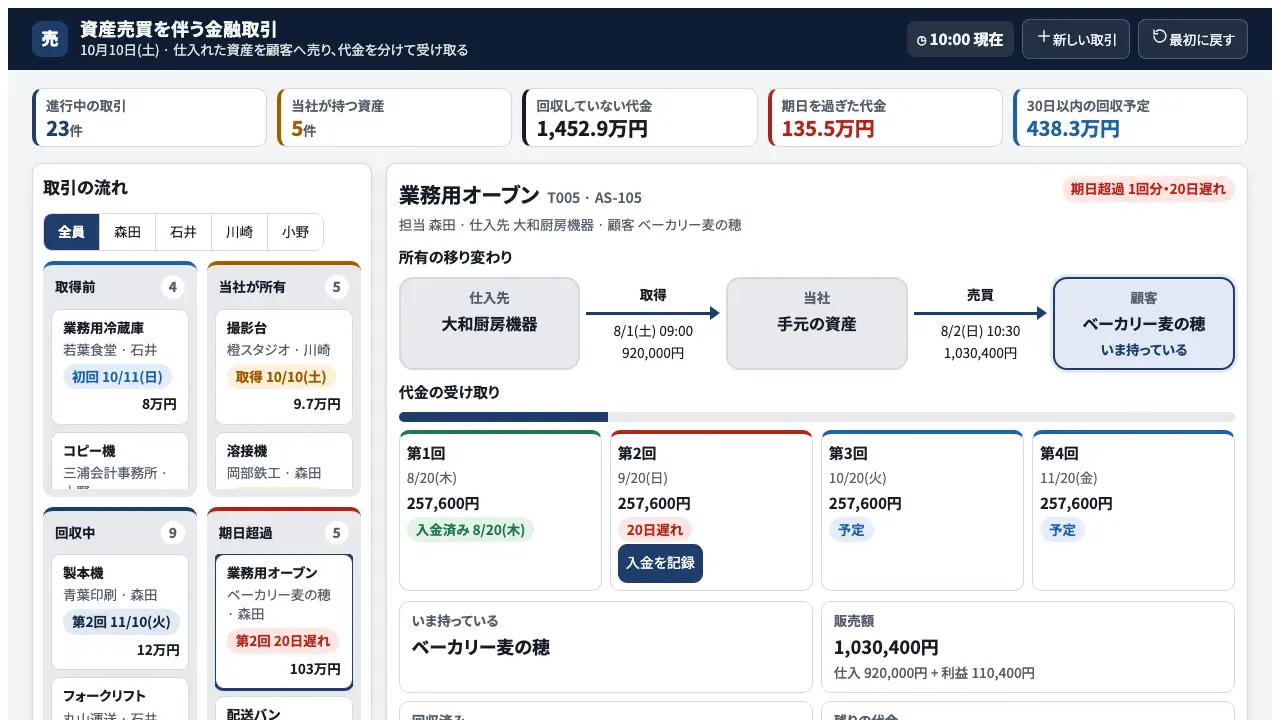Open the 期日を過ぎた代金 summary card

[x=885, y=118]
